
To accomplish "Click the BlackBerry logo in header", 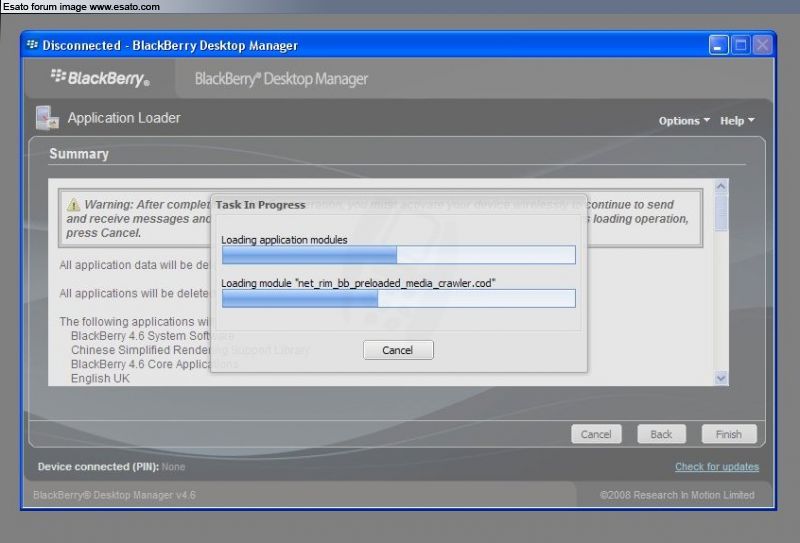I will pyautogui.click(x=100, y=78).
